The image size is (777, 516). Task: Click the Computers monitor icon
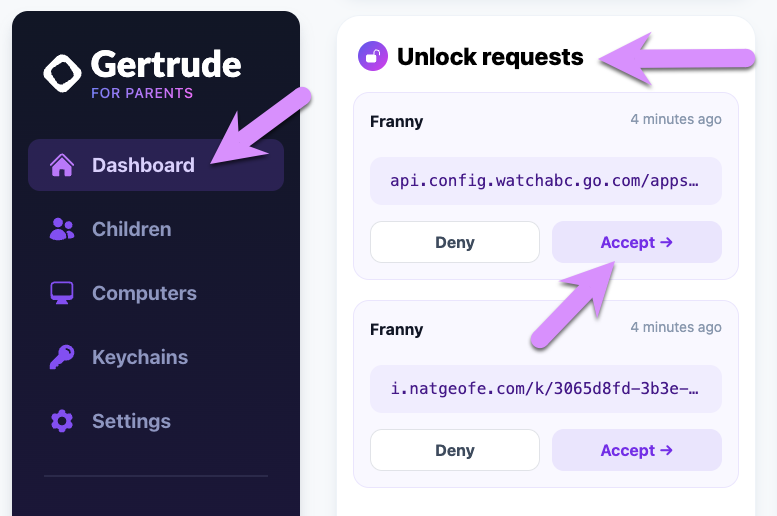coord(62,293)
